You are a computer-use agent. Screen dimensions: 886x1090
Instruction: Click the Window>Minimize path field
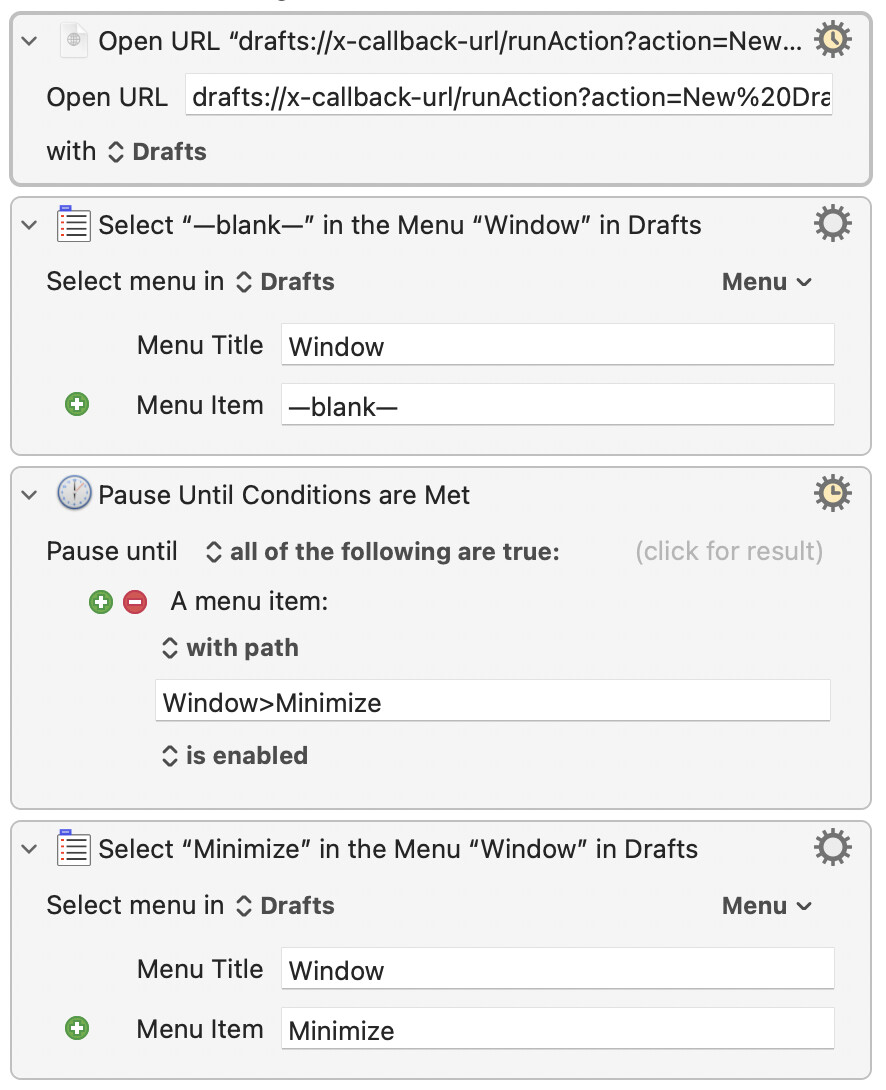(x=492, y=702)
